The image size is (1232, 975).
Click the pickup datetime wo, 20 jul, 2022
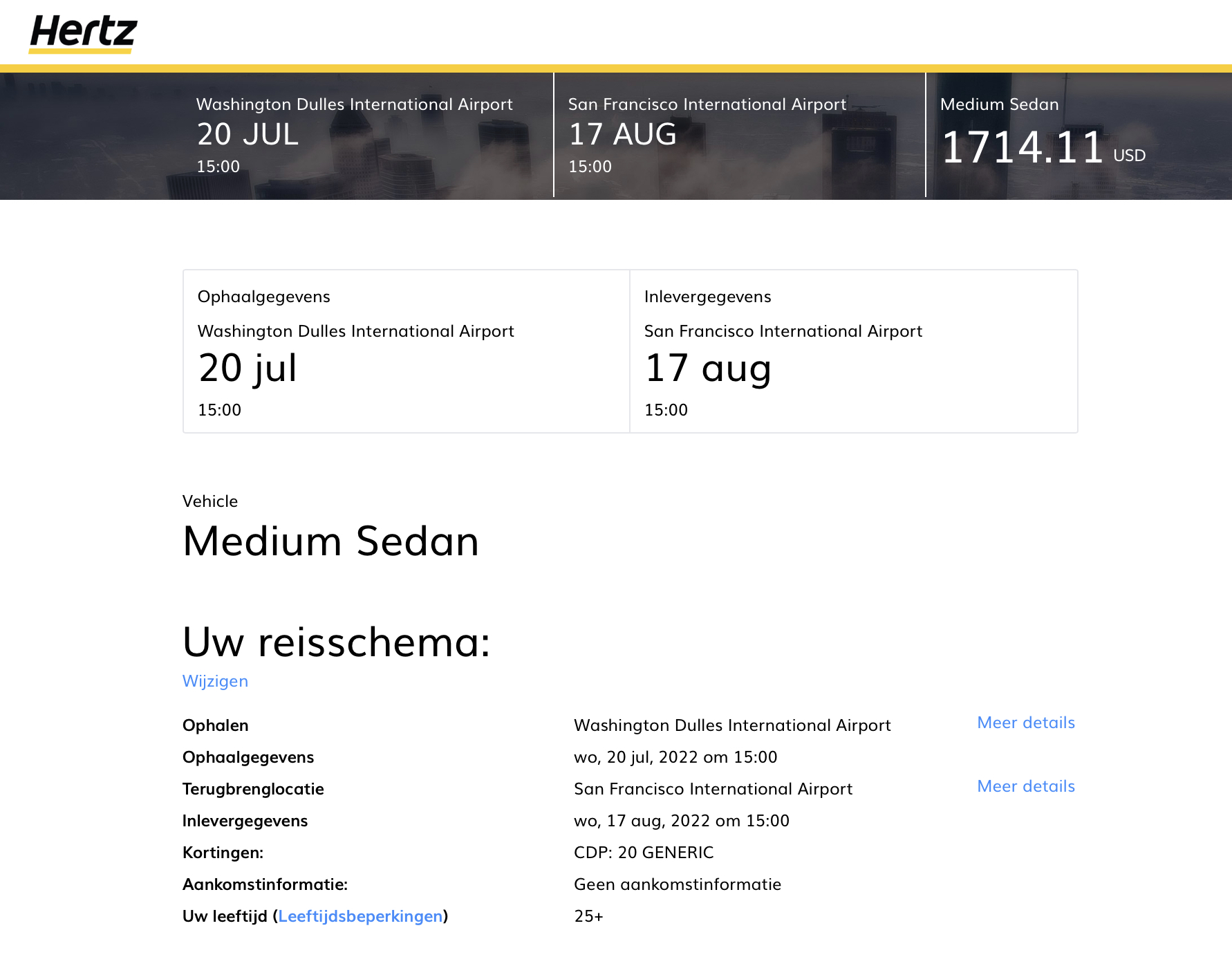tap(675, 757)
